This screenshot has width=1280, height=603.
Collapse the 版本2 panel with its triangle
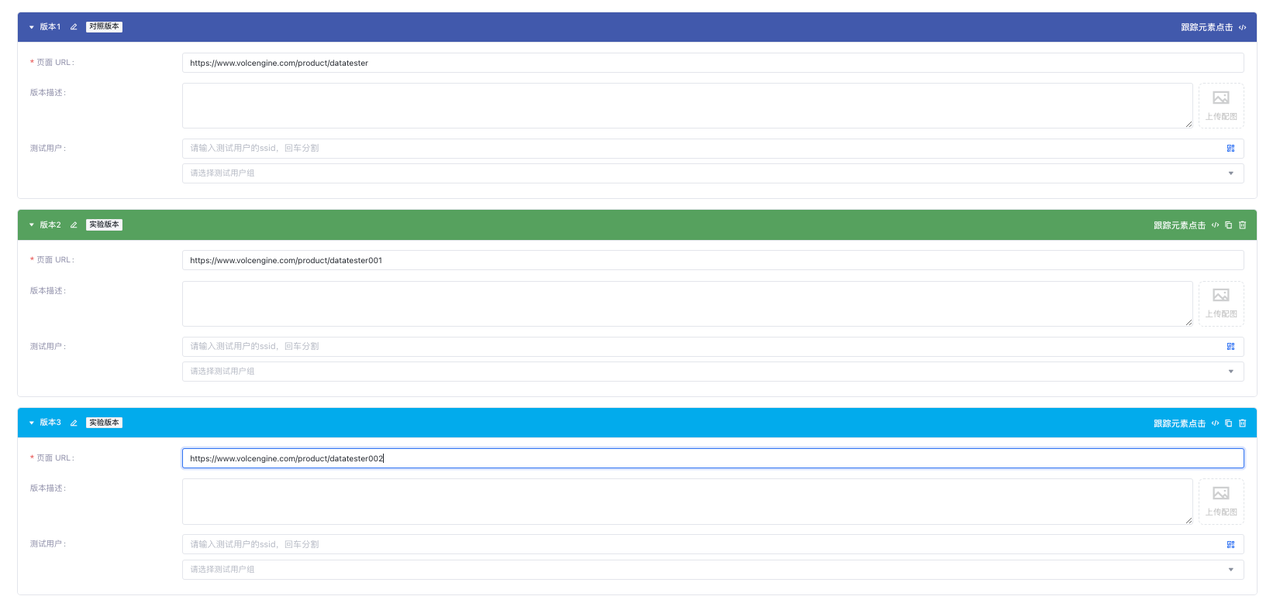point(31,225)
